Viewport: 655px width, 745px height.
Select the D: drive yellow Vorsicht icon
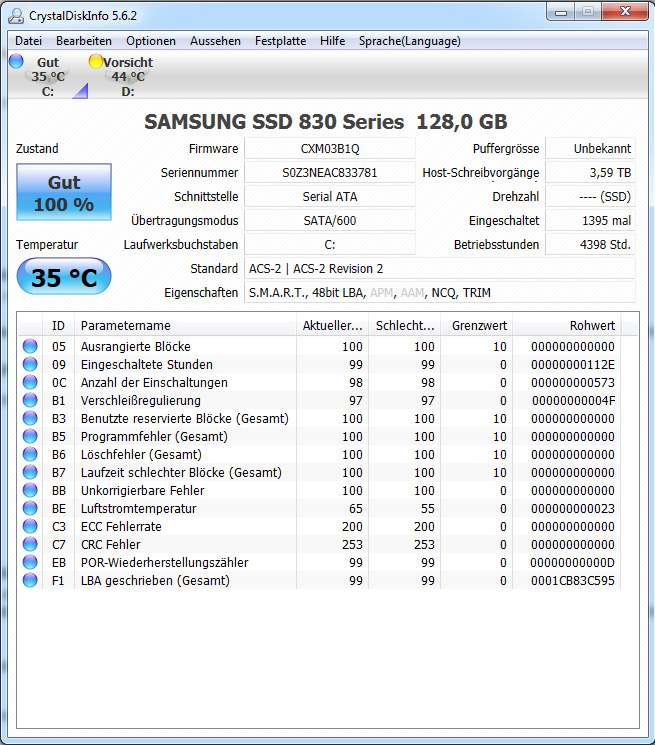96,61
